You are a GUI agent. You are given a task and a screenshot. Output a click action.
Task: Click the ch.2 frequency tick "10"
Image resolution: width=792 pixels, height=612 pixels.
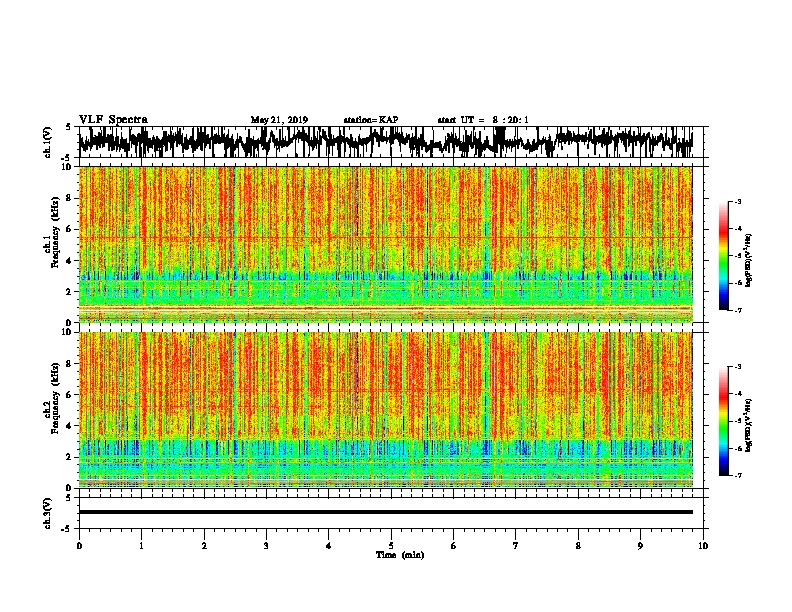click(x=67, y=332)
